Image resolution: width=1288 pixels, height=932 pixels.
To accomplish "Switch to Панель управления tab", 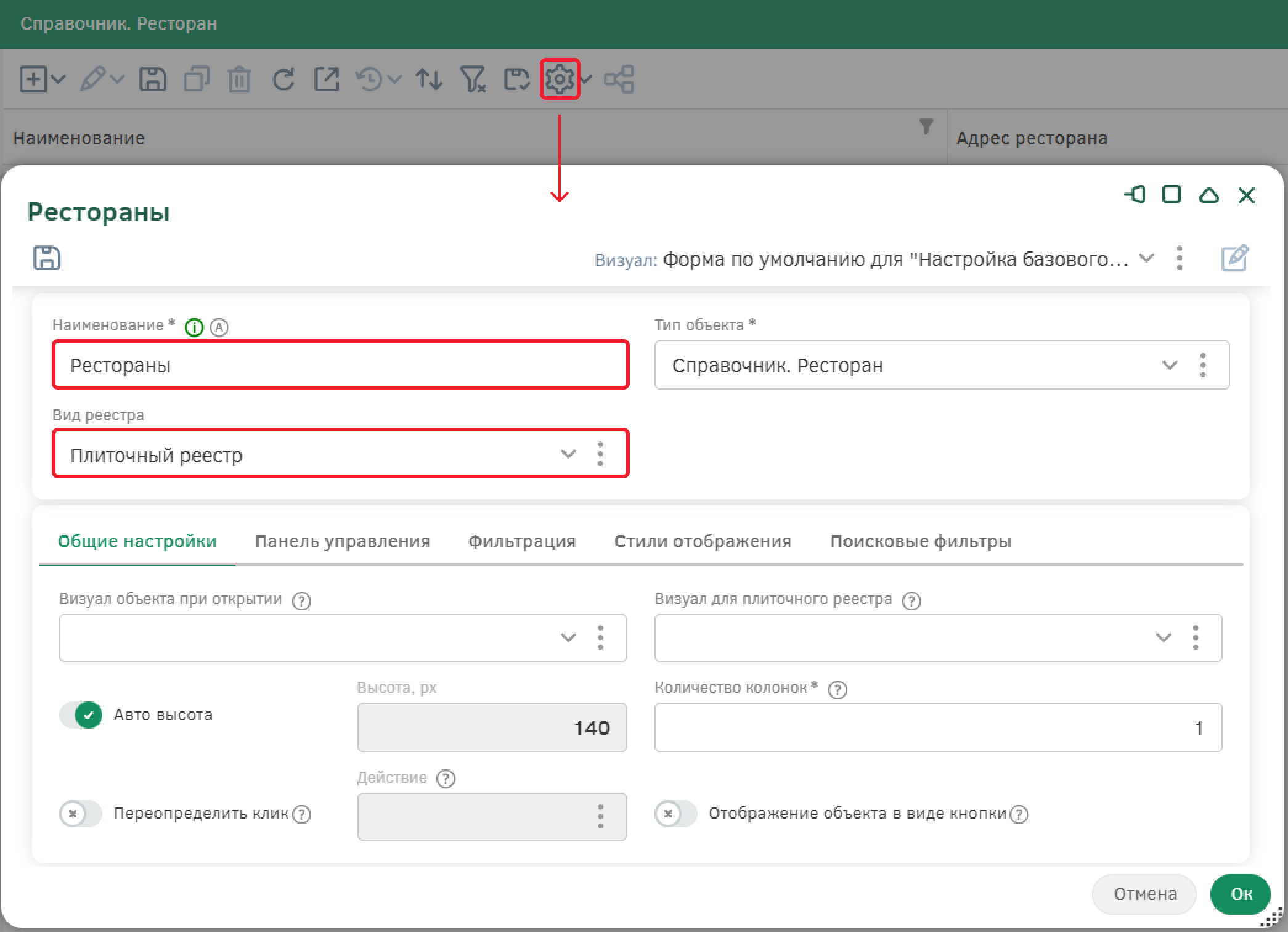I will (342, 541).
